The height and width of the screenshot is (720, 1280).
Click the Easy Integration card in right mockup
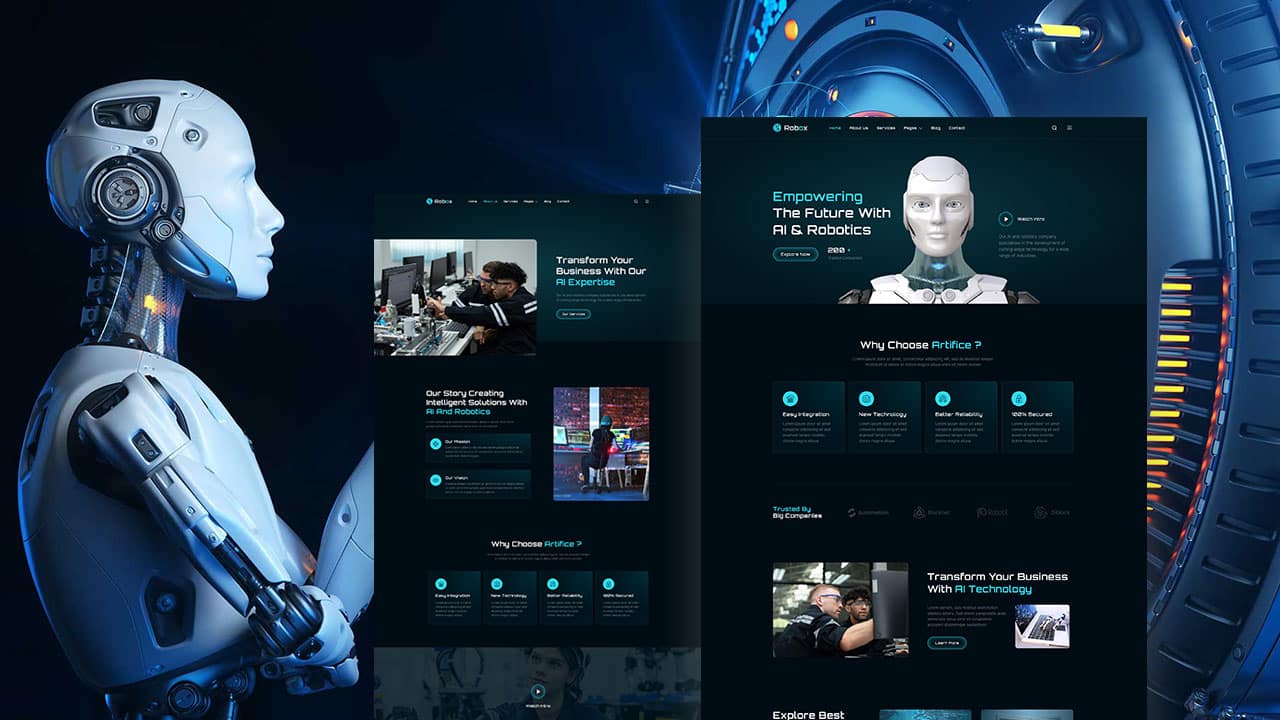(808, 417)
